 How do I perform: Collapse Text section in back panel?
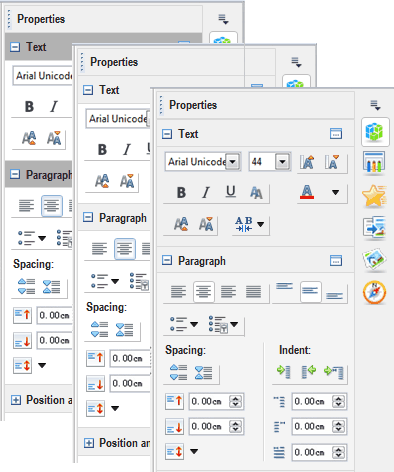(x=15, y=47)
